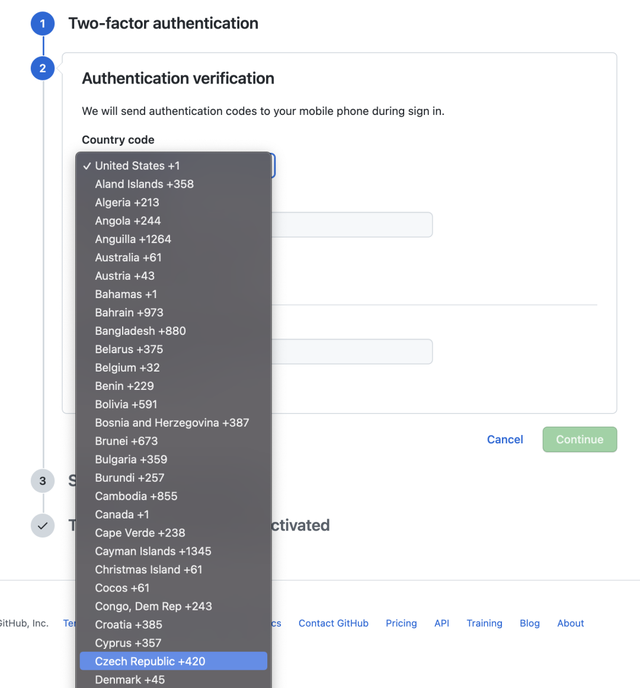The width and height of the screenshot is (640, 688).
Task: Open the Pricing footer link
Action: [401, 623]
